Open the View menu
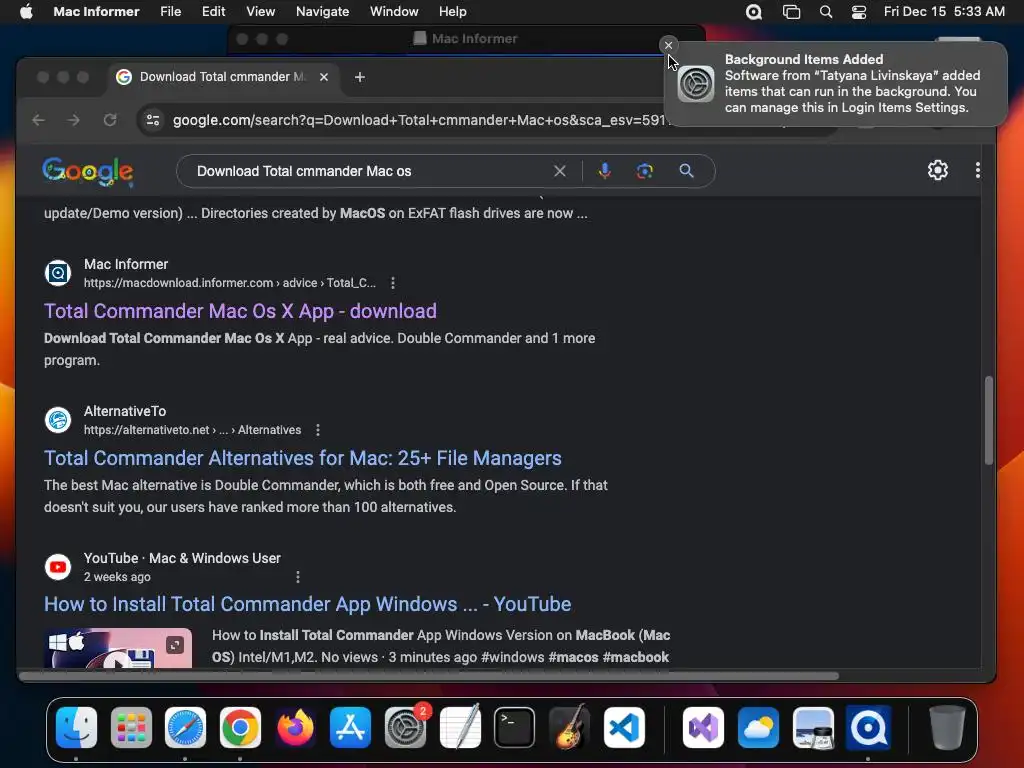 (x=260, y=12)
